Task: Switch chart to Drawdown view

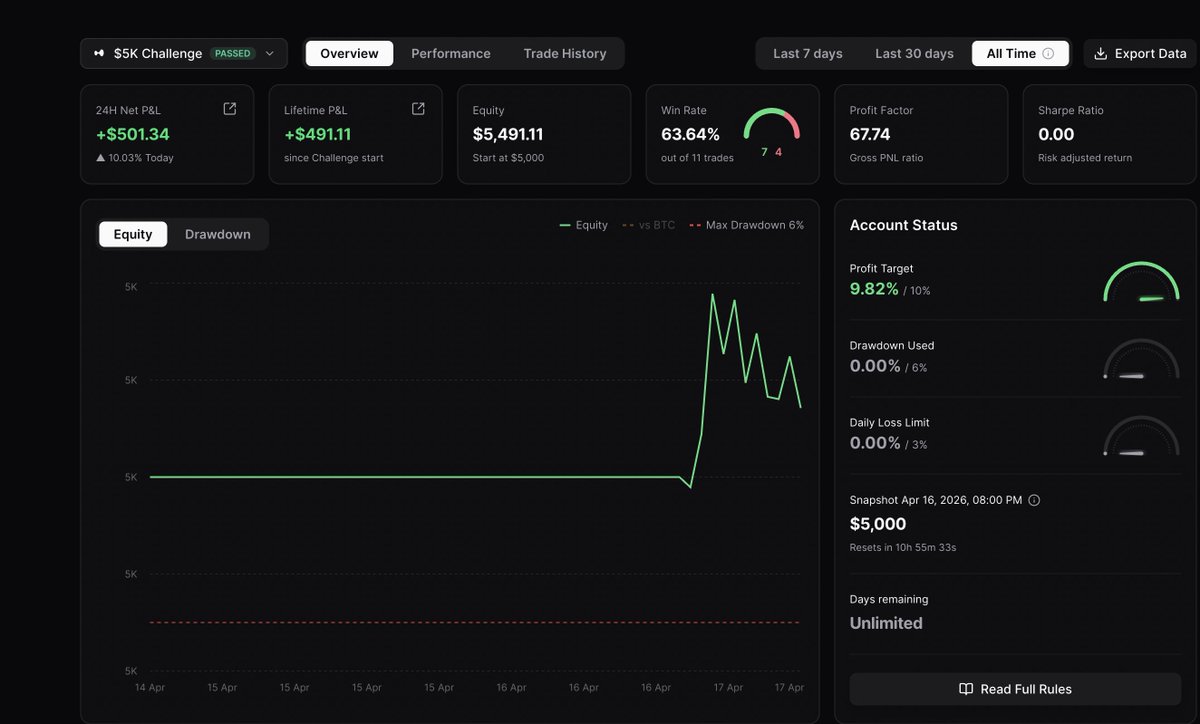Action: 218,234
